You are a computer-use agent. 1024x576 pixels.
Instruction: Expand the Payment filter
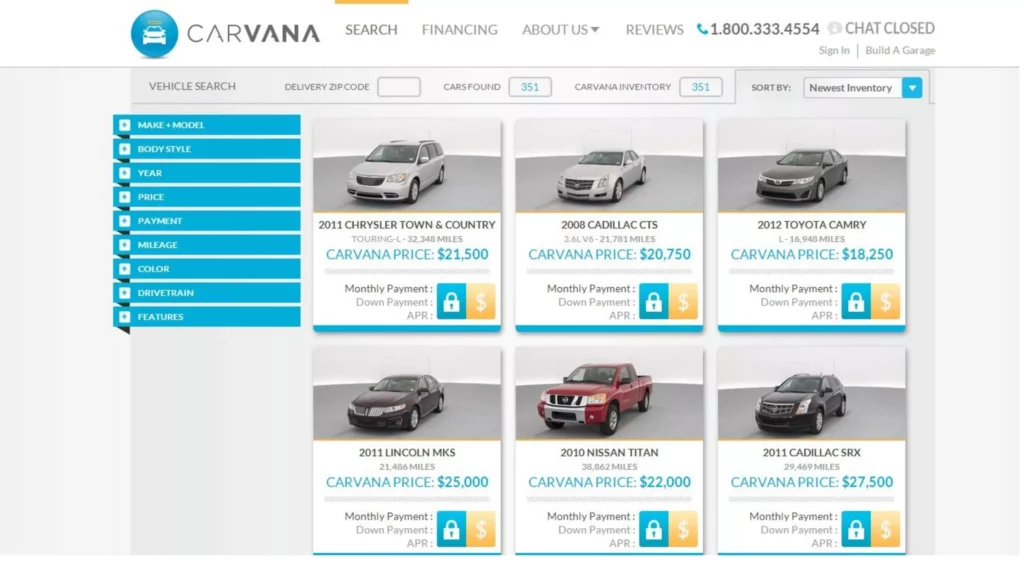point(207,221)
